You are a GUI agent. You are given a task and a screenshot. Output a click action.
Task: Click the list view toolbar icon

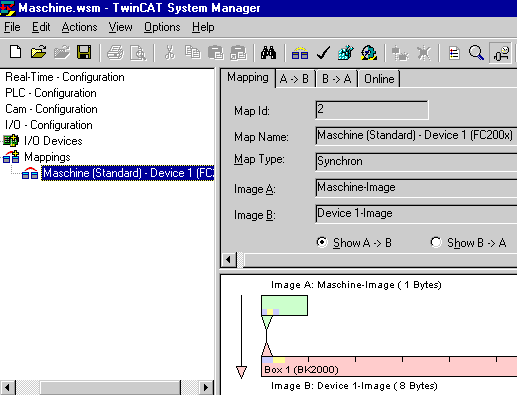pyautogui.click(x=454, y=53)
